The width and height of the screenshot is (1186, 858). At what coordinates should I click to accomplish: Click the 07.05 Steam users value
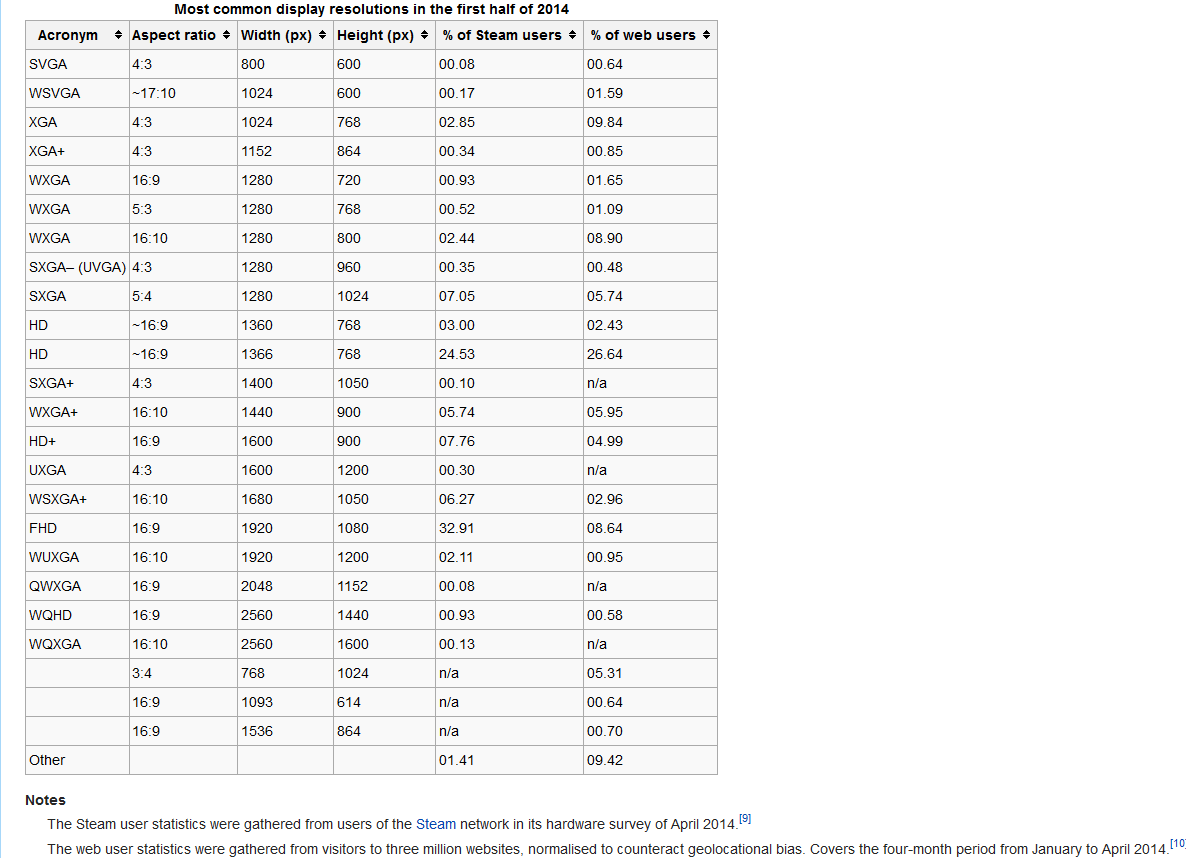(509, 296)
